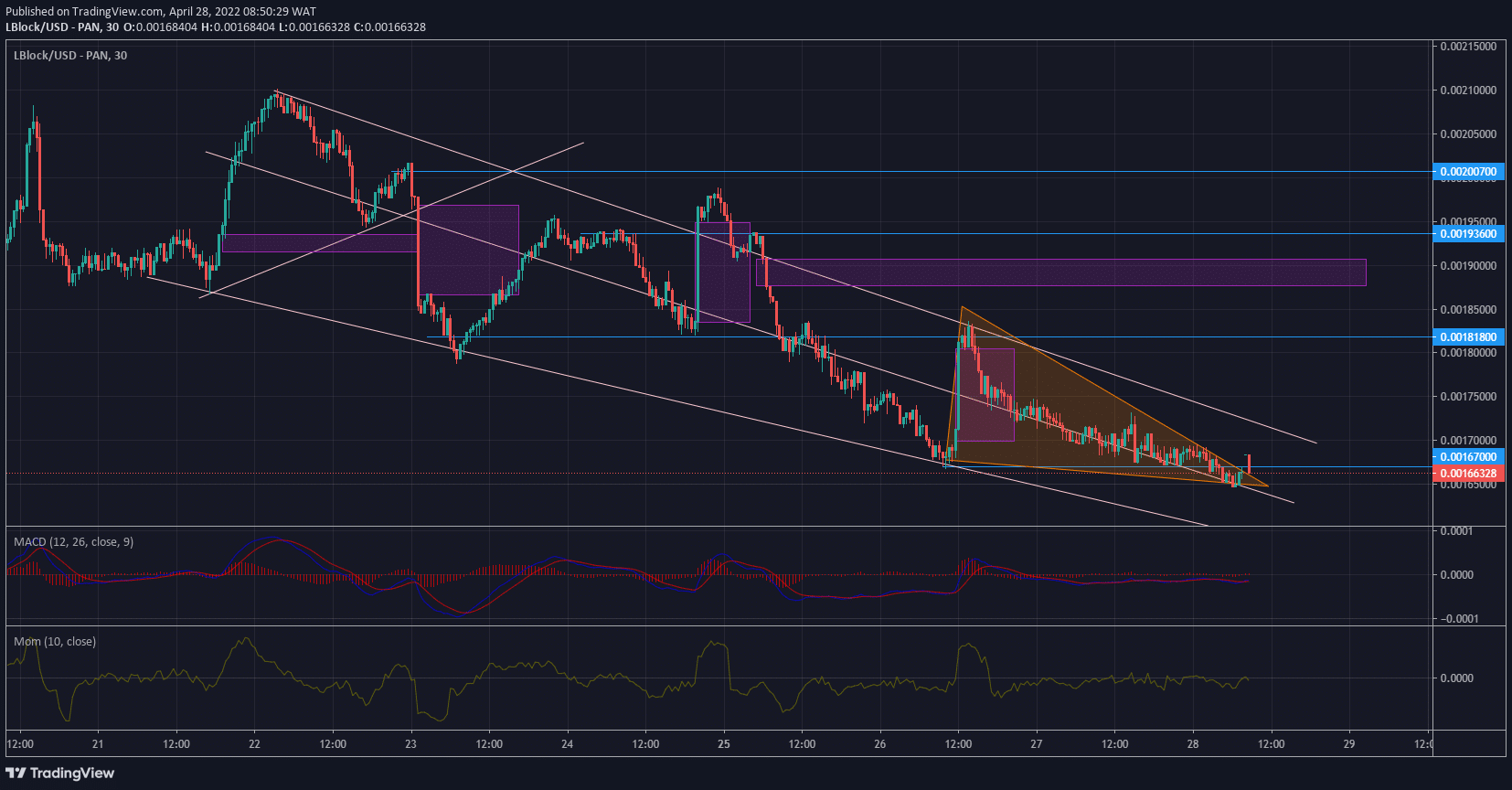
Task: Click the 0.00205000 price axis value
Action: 1468,134
